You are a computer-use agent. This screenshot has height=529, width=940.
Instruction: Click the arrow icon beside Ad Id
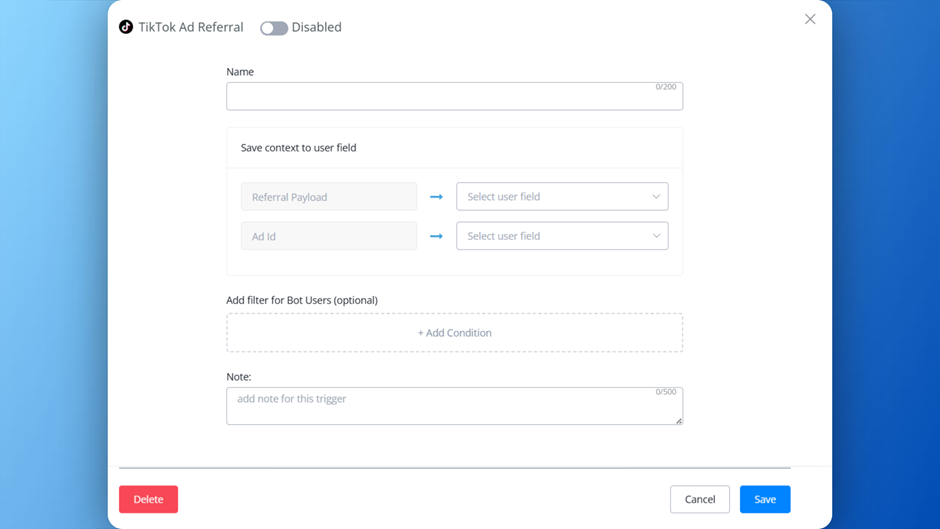[436, 236]
